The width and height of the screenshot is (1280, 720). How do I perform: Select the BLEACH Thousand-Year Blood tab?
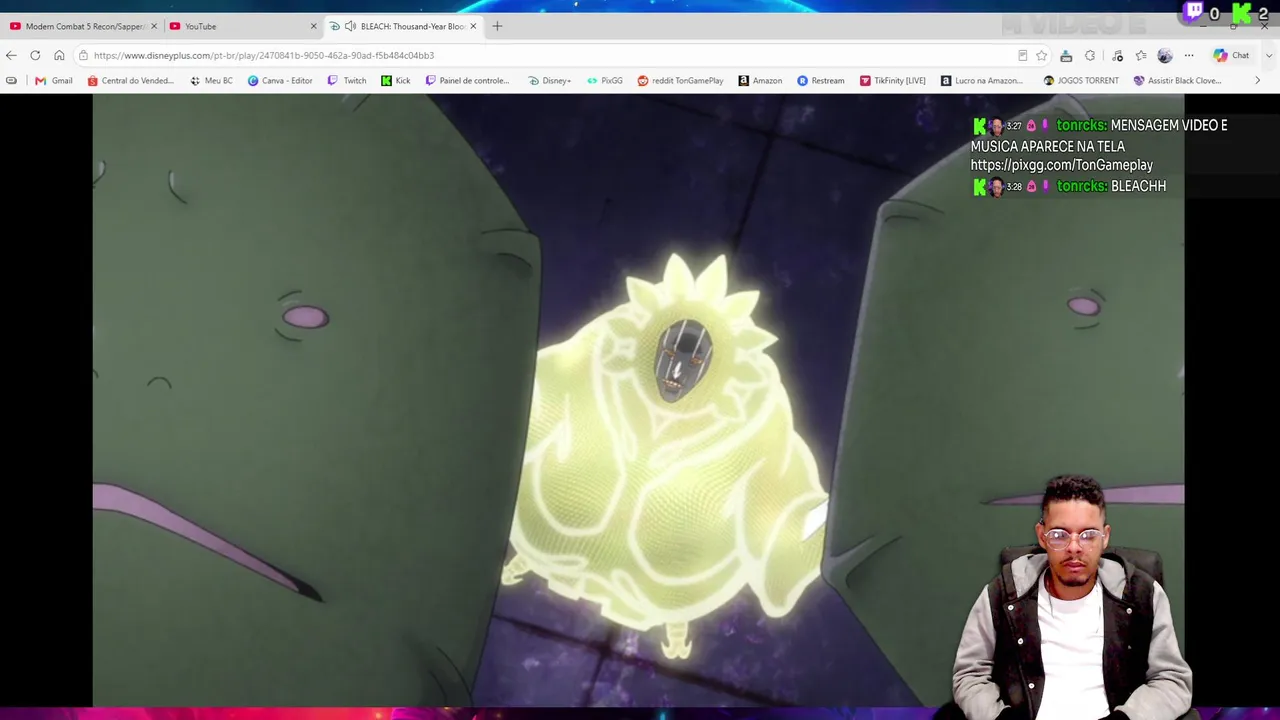(404, 26)
